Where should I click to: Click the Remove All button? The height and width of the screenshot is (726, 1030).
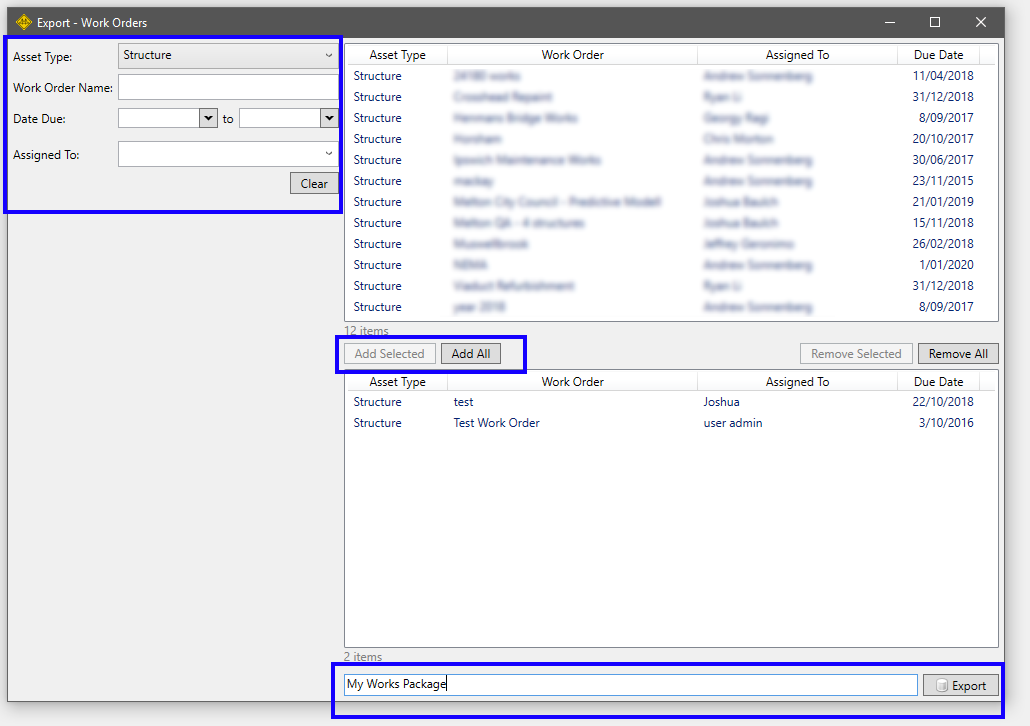tap(958, 354)
